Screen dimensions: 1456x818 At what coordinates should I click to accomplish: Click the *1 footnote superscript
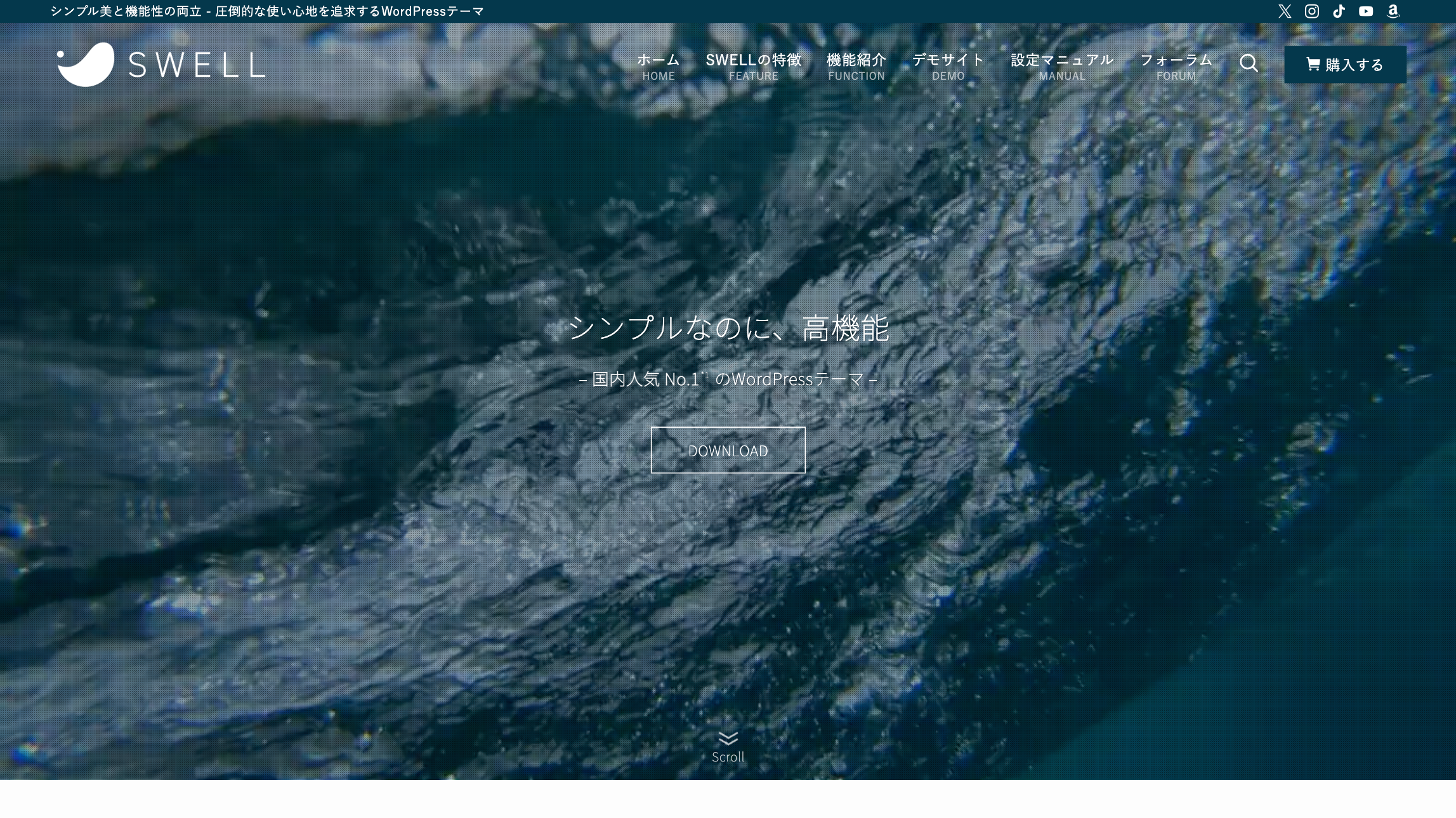pyautogui.click(x=705, y=375)
